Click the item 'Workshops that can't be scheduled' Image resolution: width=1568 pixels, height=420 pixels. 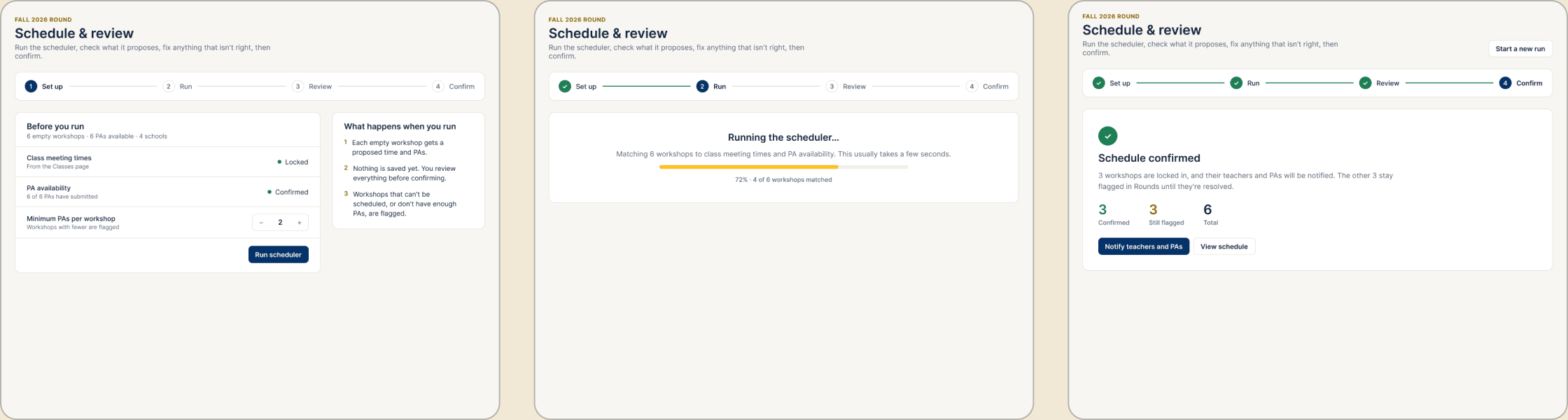[x=400, y=204]
